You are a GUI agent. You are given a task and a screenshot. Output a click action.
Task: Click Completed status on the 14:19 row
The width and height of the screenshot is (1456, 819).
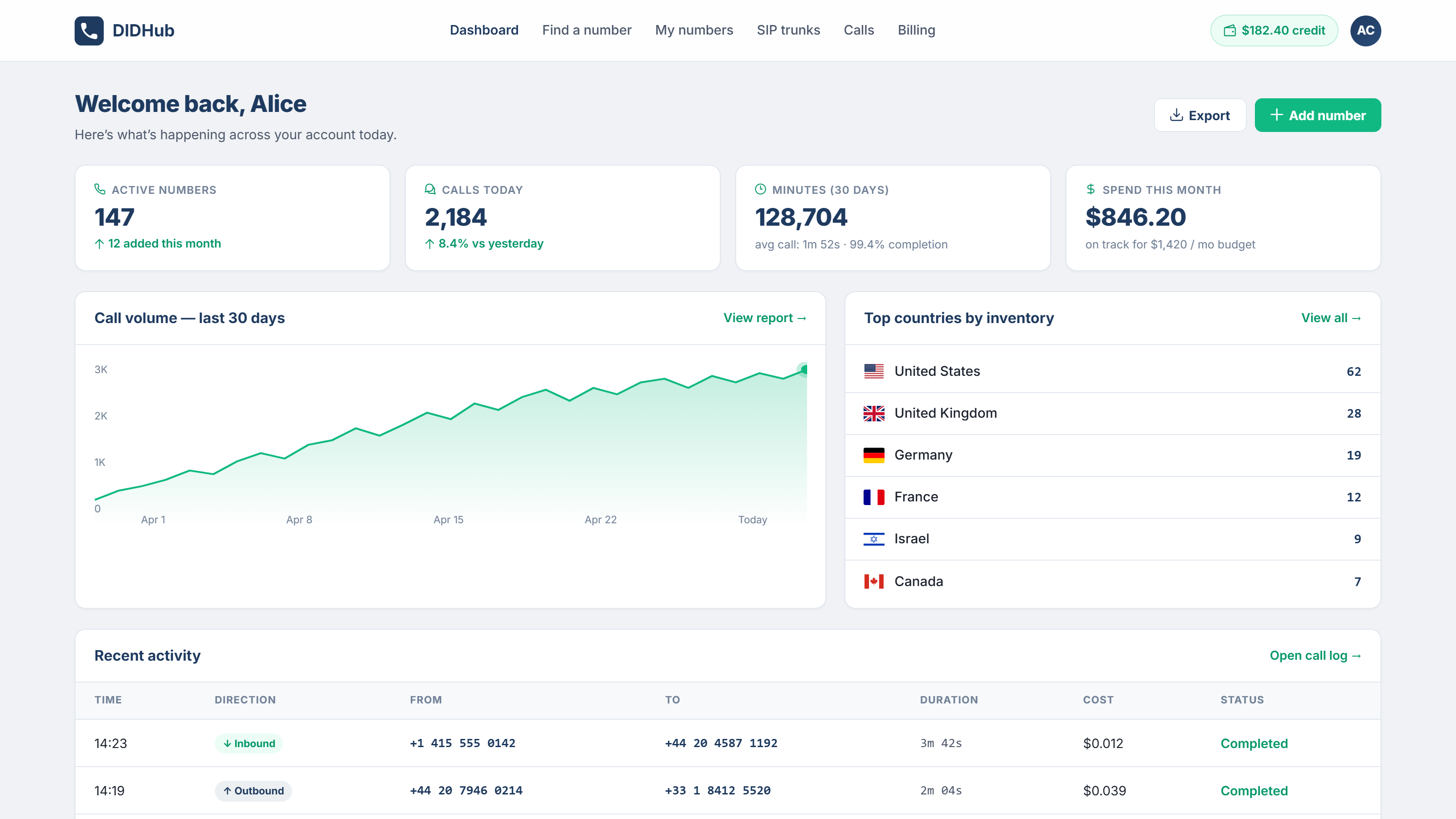click(x=1254, y=791)
